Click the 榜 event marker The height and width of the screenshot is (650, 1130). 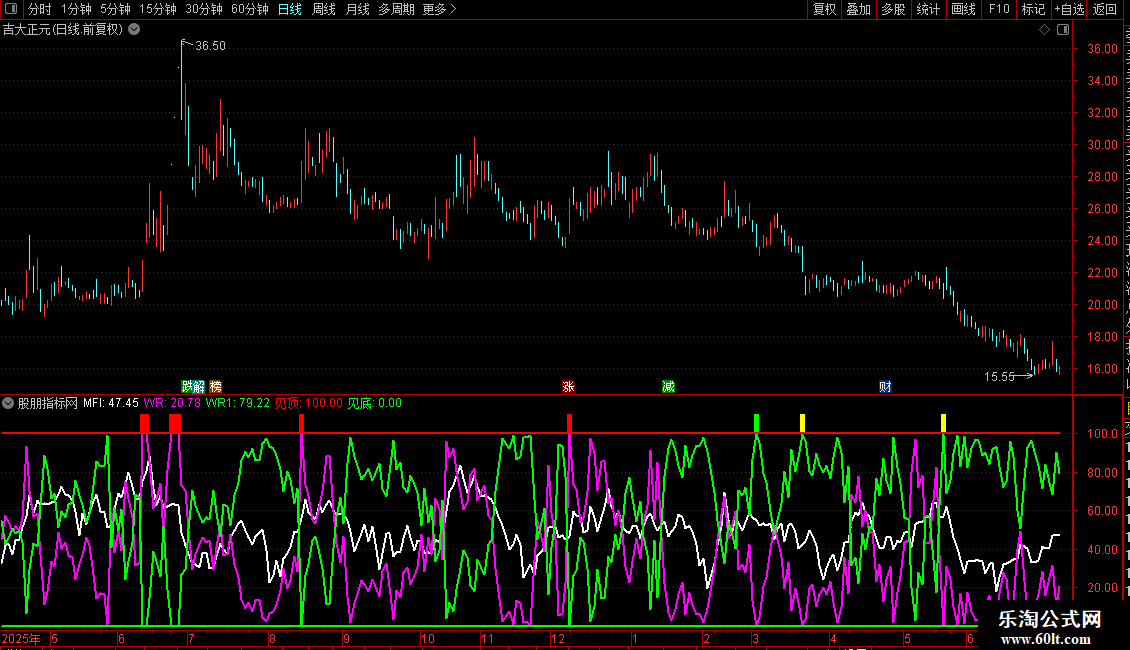(x=215, y=387)
